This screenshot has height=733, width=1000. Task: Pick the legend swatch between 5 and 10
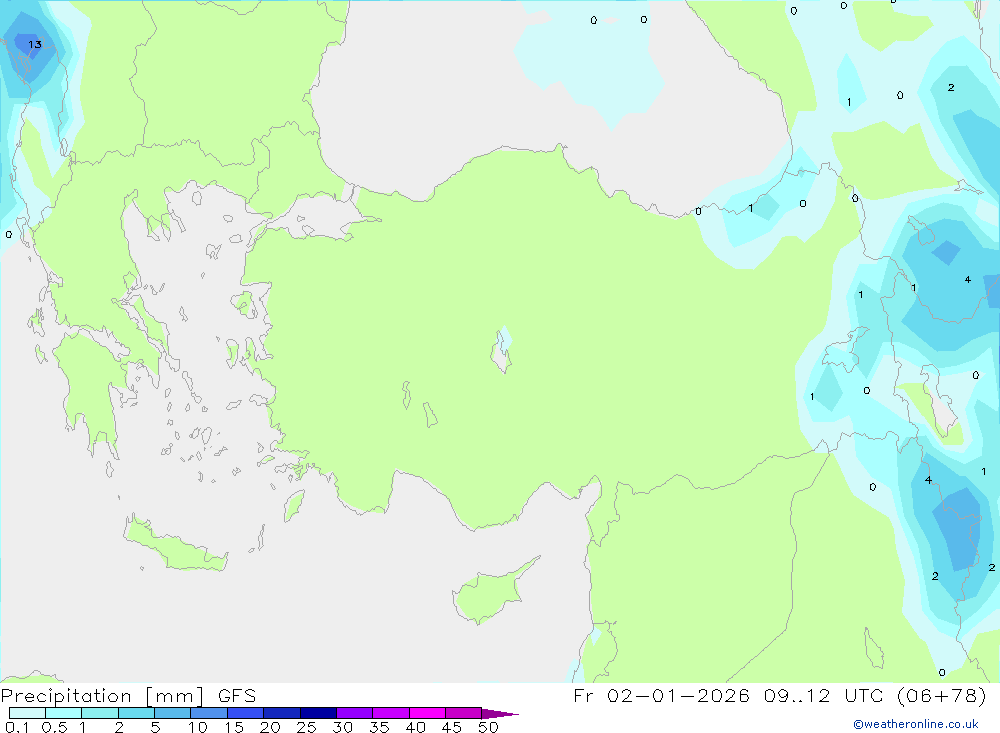coord(173,713)
